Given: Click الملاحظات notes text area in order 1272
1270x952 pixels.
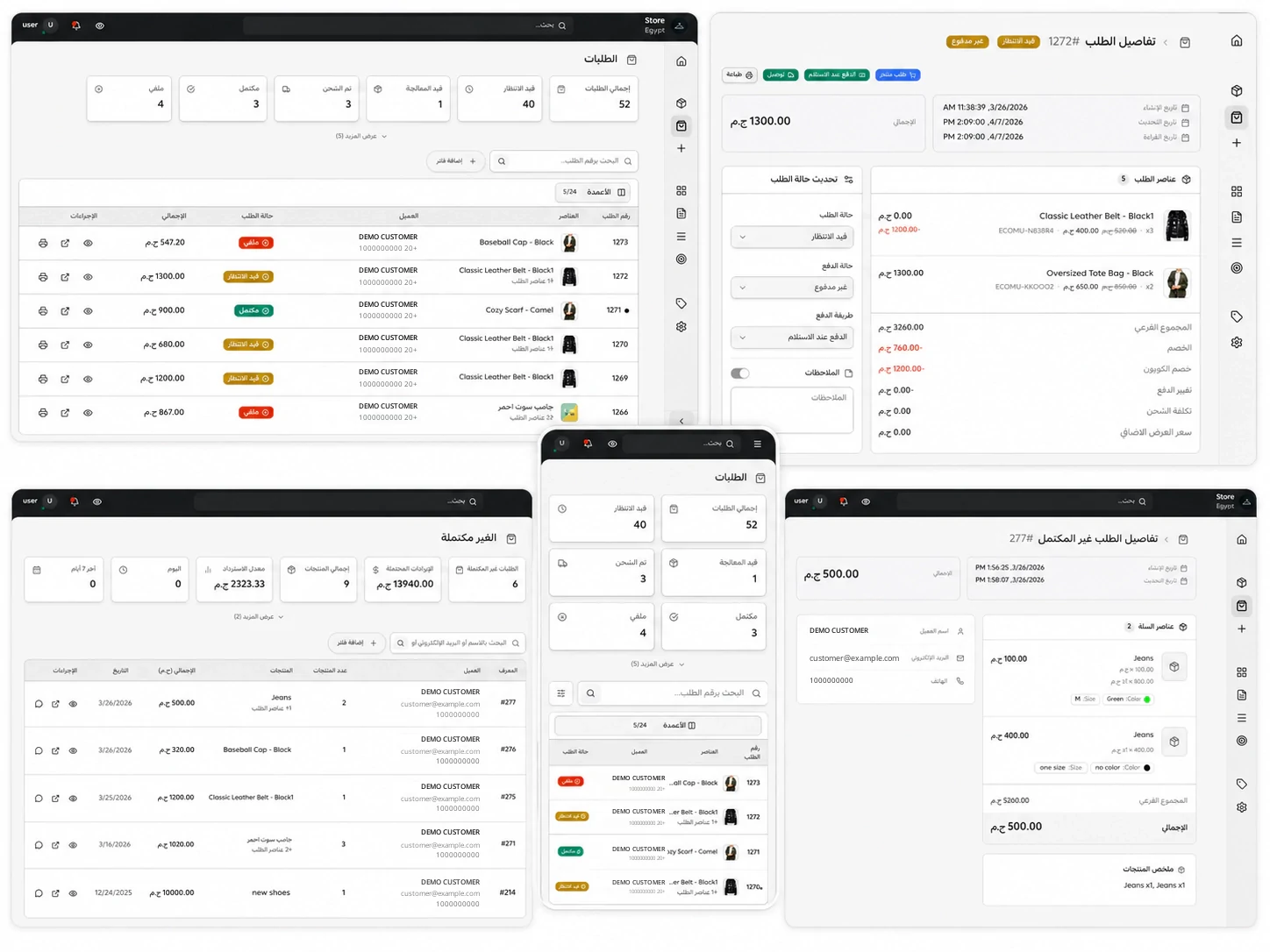Looking at the screenshot, I should [x=792, y=410].
